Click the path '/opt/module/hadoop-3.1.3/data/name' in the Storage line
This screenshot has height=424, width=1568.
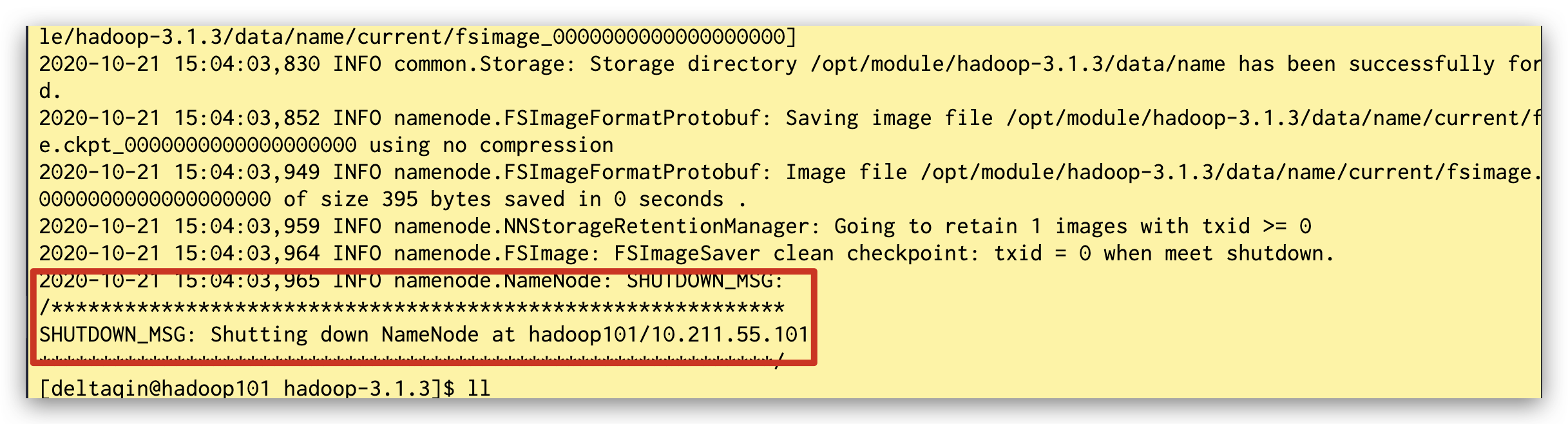[1017, 64]
